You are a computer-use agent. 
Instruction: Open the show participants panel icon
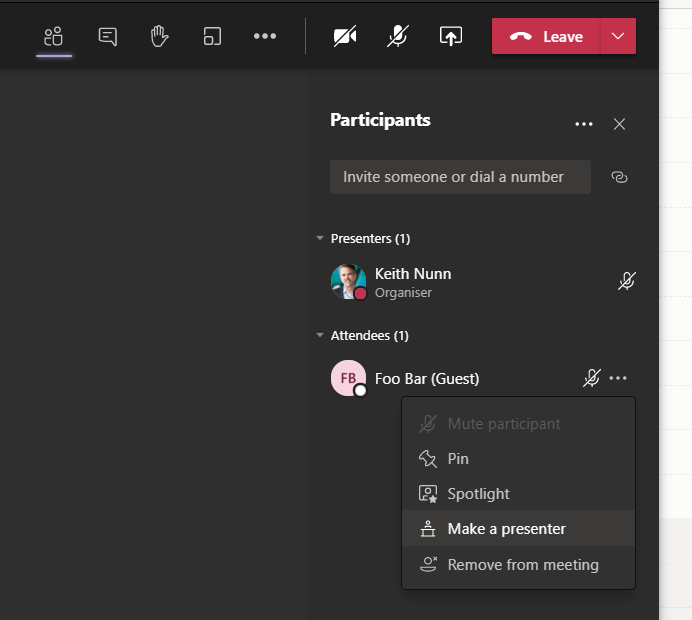53,36
